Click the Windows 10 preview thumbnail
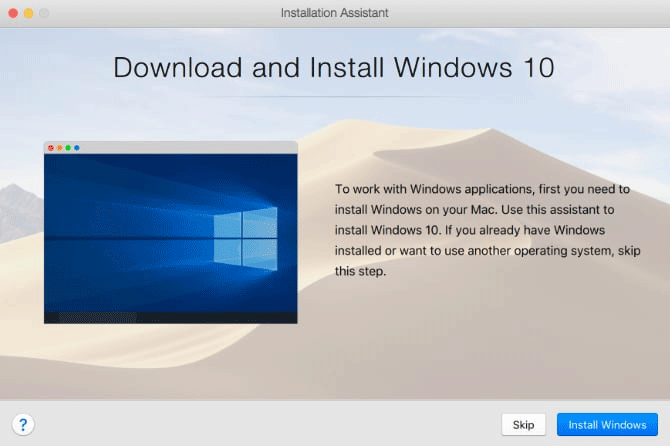670x446 pixels. [170, 232]
